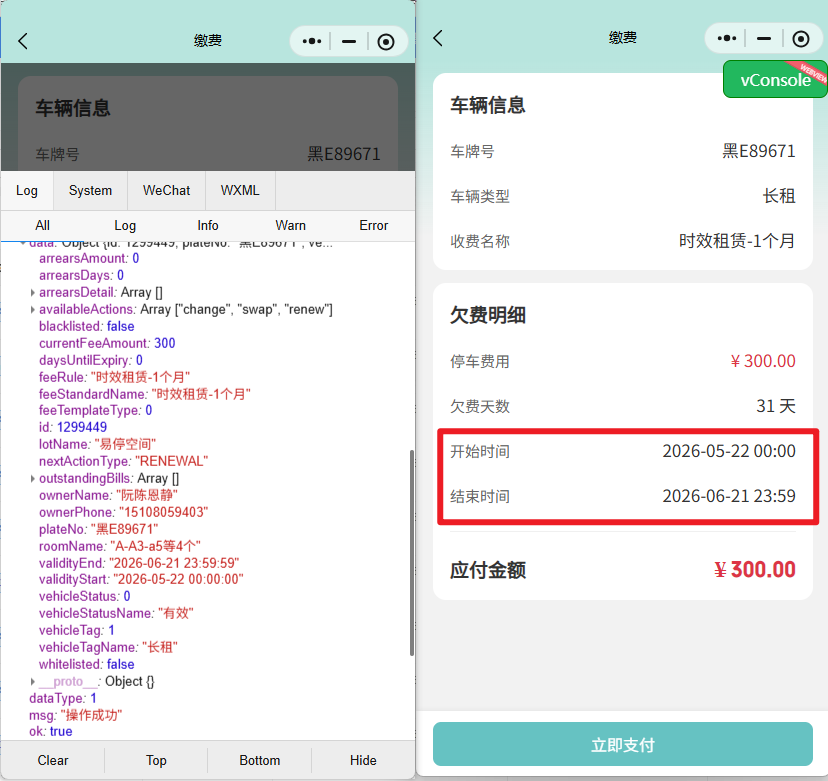Select the ownerName "阮陈恩静" line
Screen dimensions: 828x781
point(108,495)
